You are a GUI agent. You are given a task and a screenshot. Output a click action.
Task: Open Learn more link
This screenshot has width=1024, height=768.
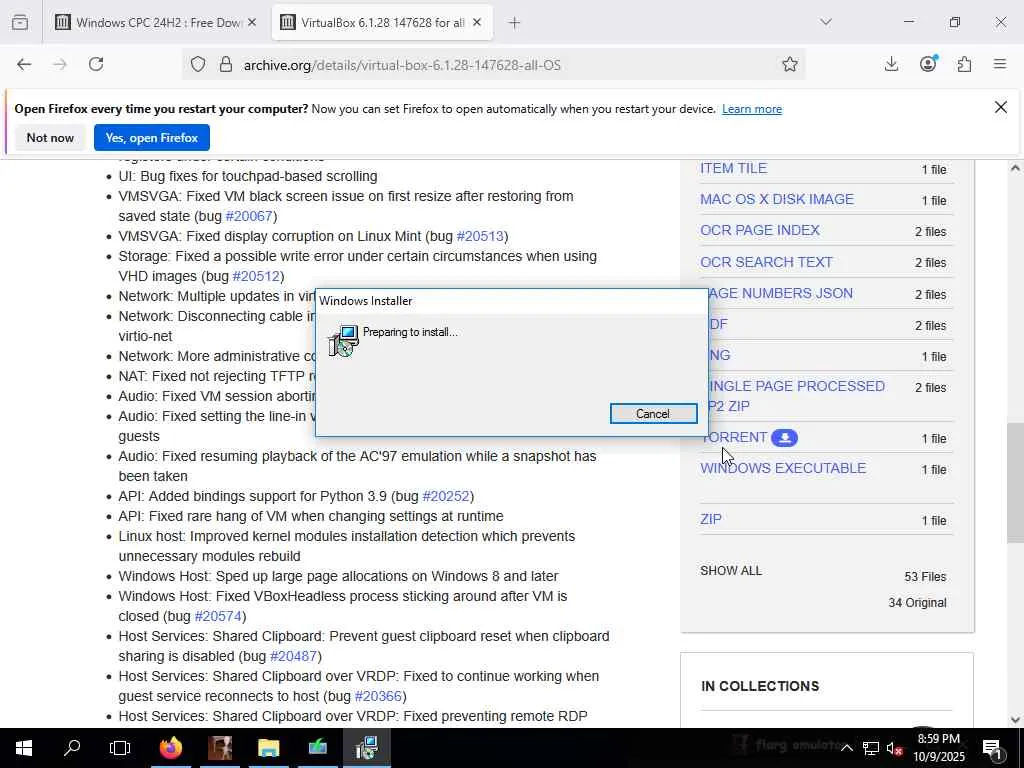752,109
